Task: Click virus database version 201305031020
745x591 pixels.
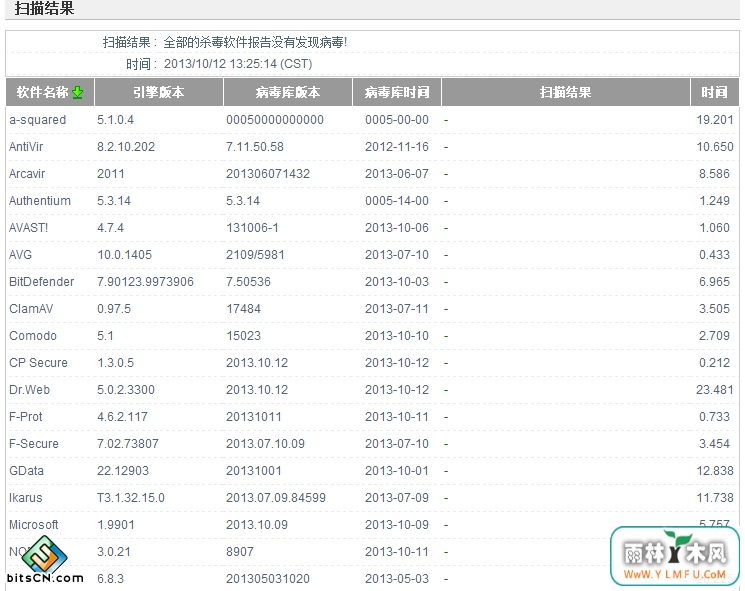Action: pos(268,579)
